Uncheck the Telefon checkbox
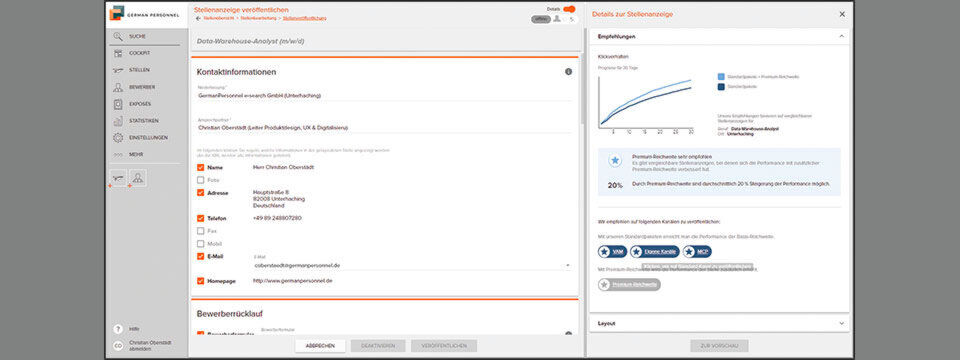Viewport: 960px width, 360px height. pos(200,218)
